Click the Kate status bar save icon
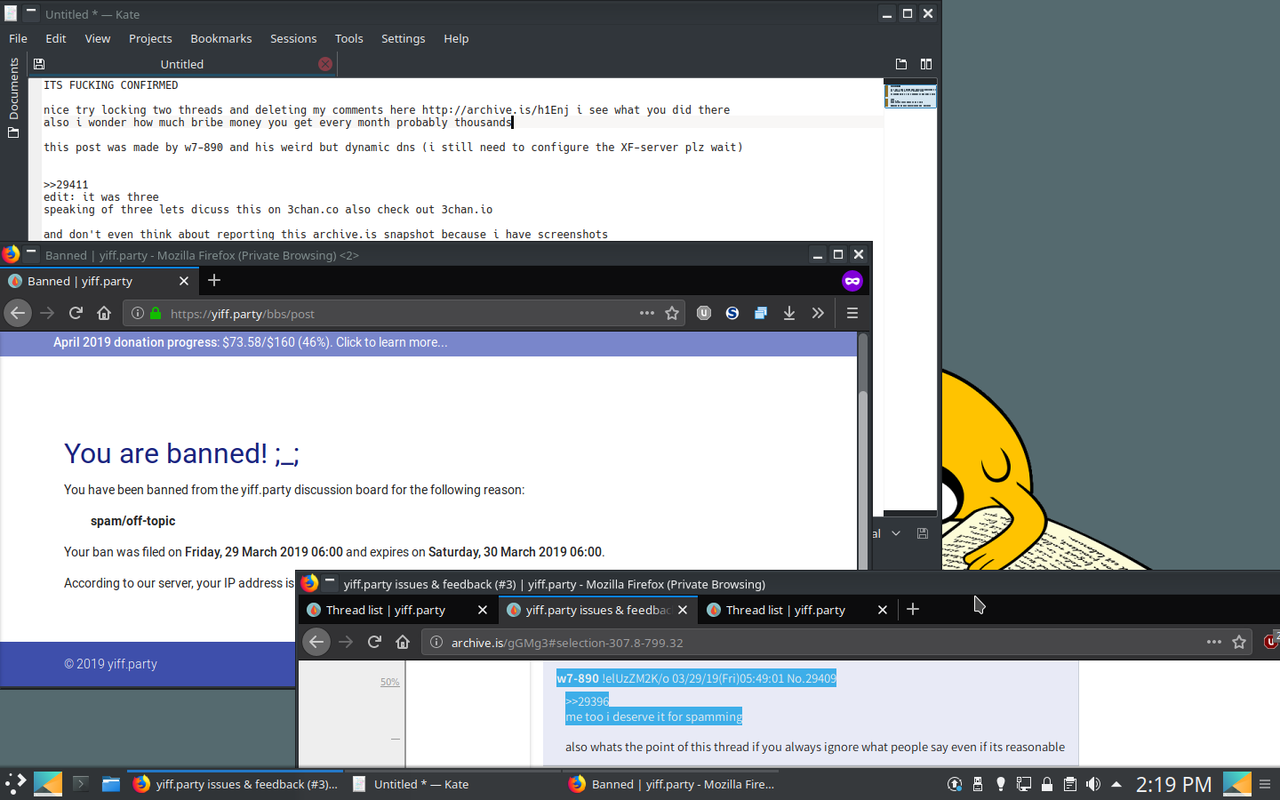1280x800 pixels. [x=922, y=534]
